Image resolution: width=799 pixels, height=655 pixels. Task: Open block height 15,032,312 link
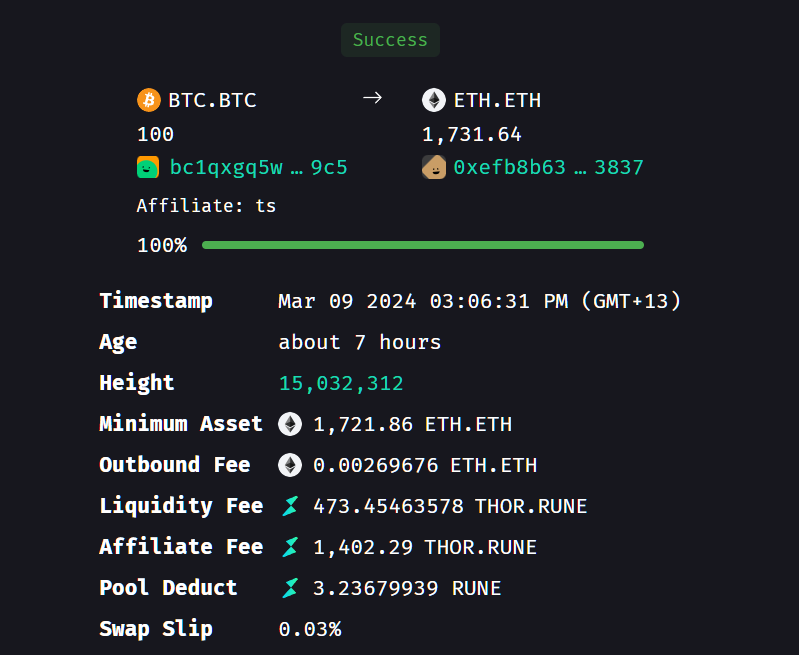(x=341, y=383)
